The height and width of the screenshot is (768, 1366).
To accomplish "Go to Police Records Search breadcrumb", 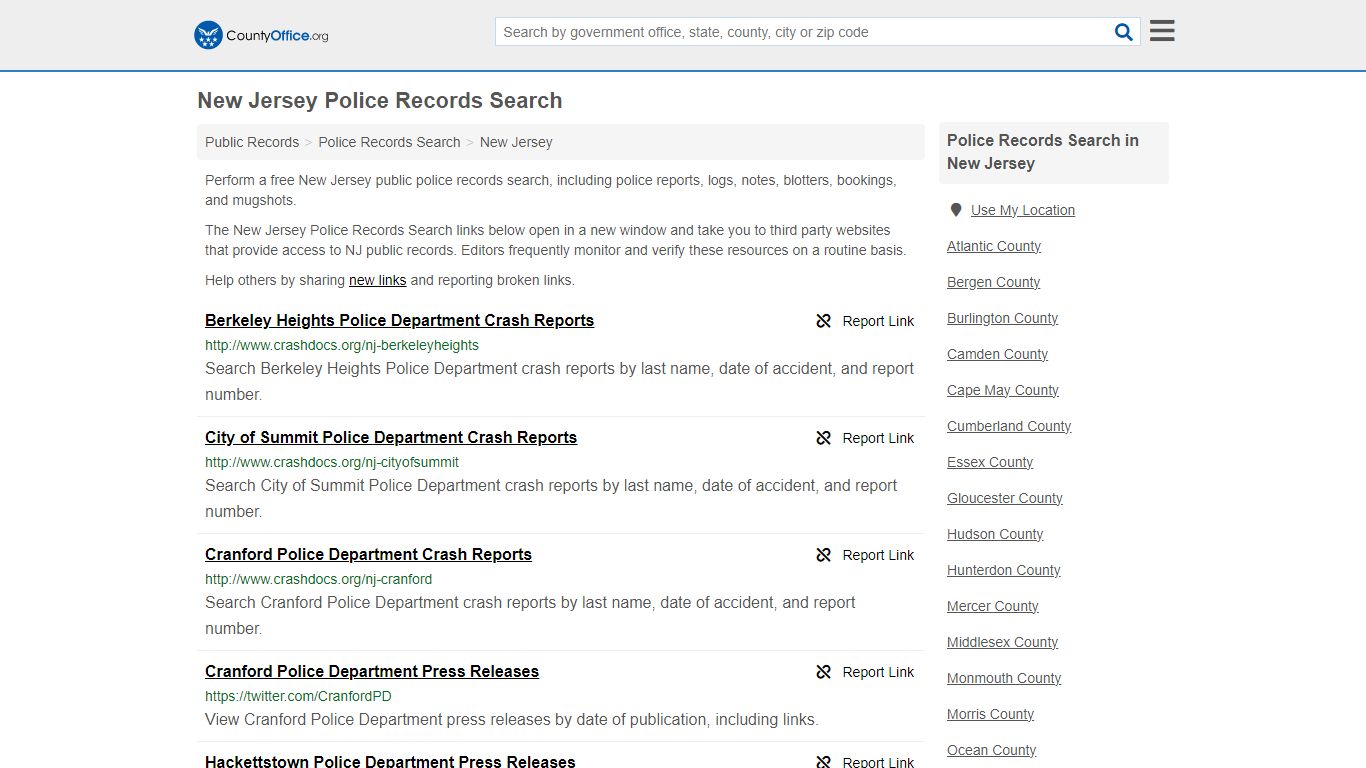I will click(389, 142).
